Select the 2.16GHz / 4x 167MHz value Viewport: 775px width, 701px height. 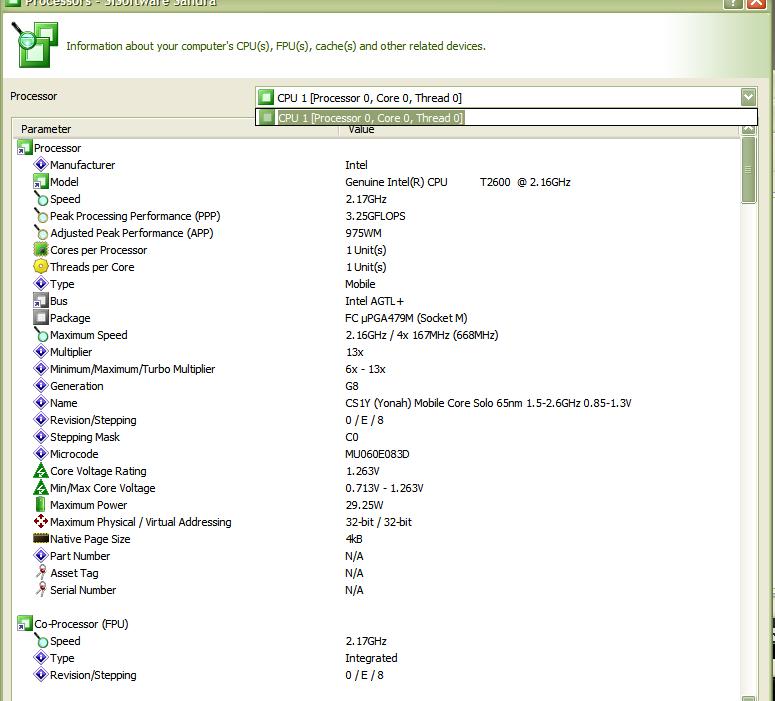coord(422,335)
